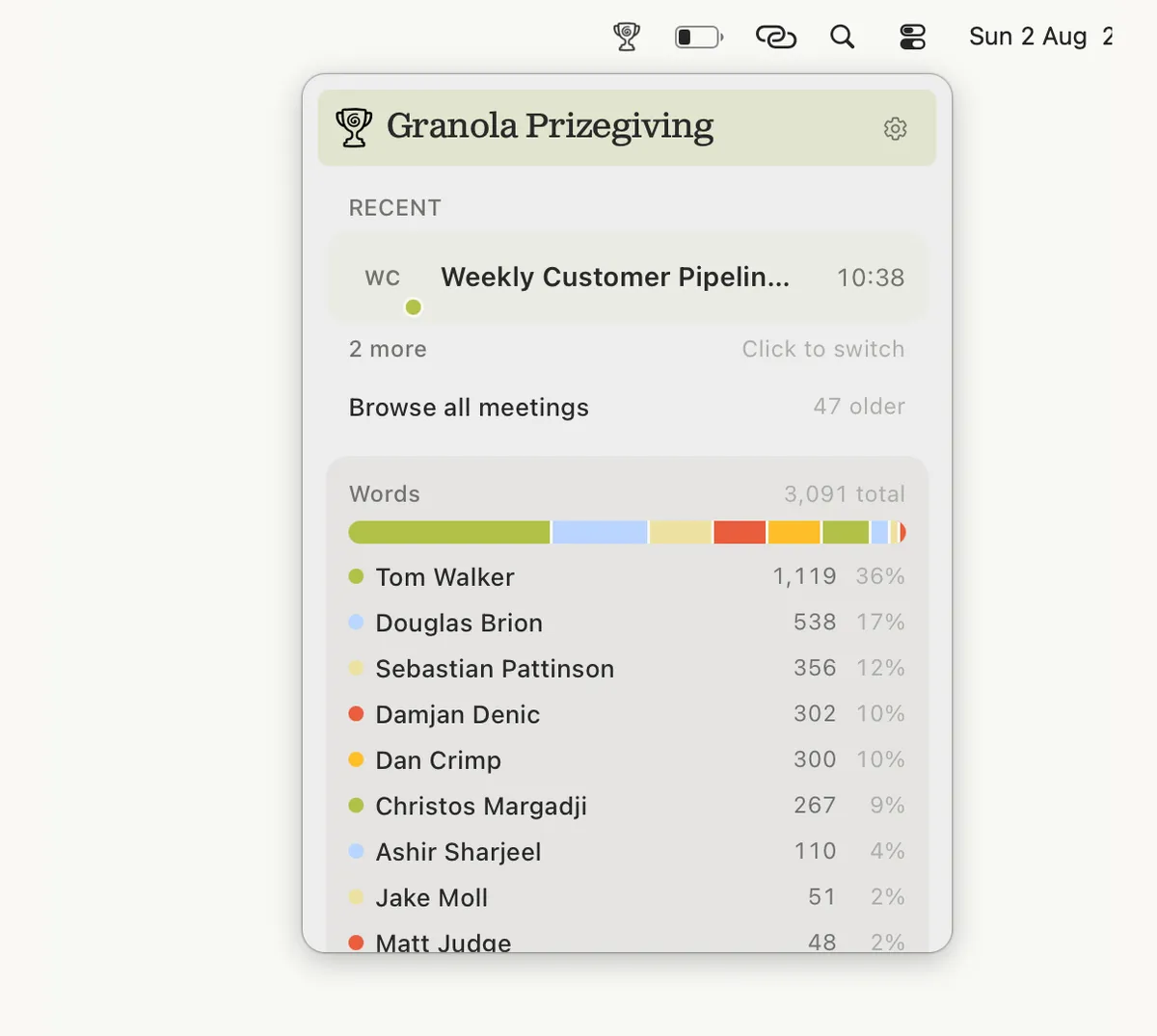This screenshot has height=1036, width=1157.
Task: Click the yellow dot beside Sebastian Pattinson
Action: click(x=356, y=668)
